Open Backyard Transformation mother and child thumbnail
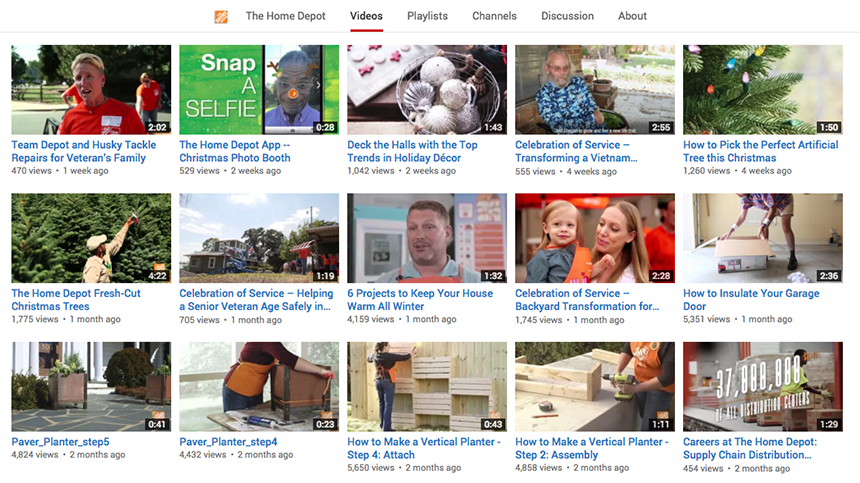860x483 pixels. 595,238
